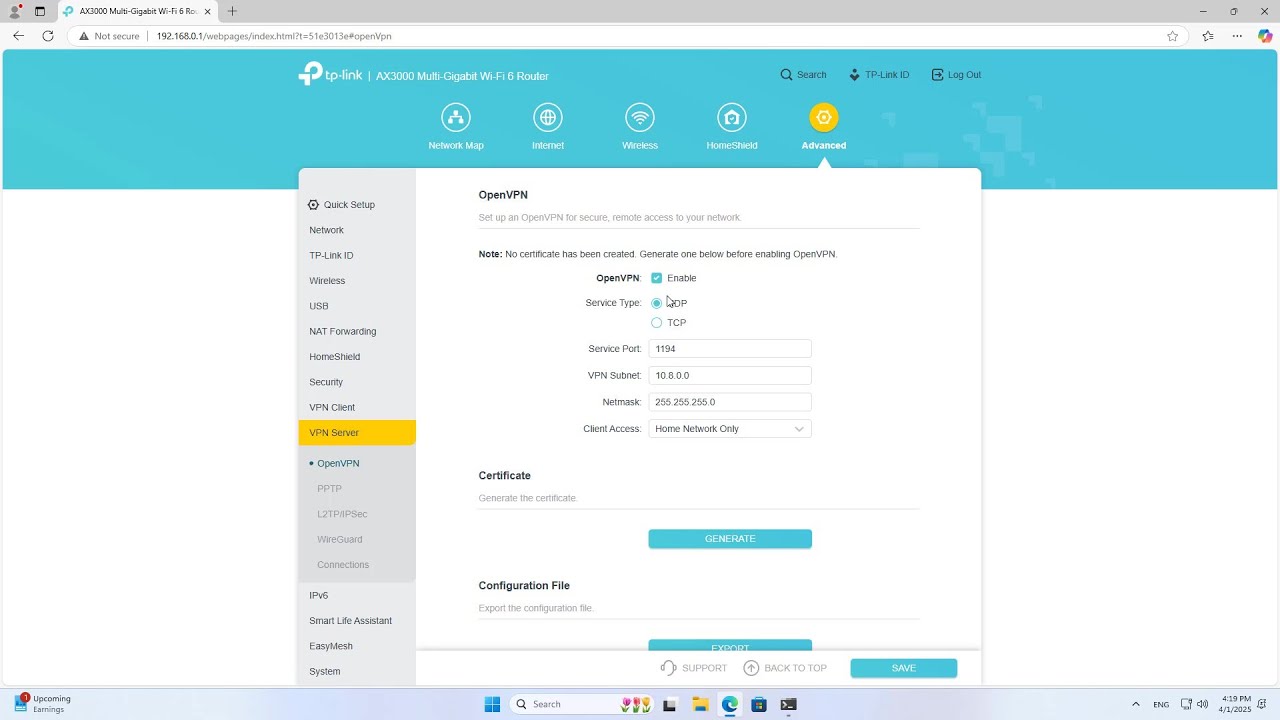1280x720 pixels.
Task: Open the Upcoming Earnings taskbar widget
Action: (42, 704)
